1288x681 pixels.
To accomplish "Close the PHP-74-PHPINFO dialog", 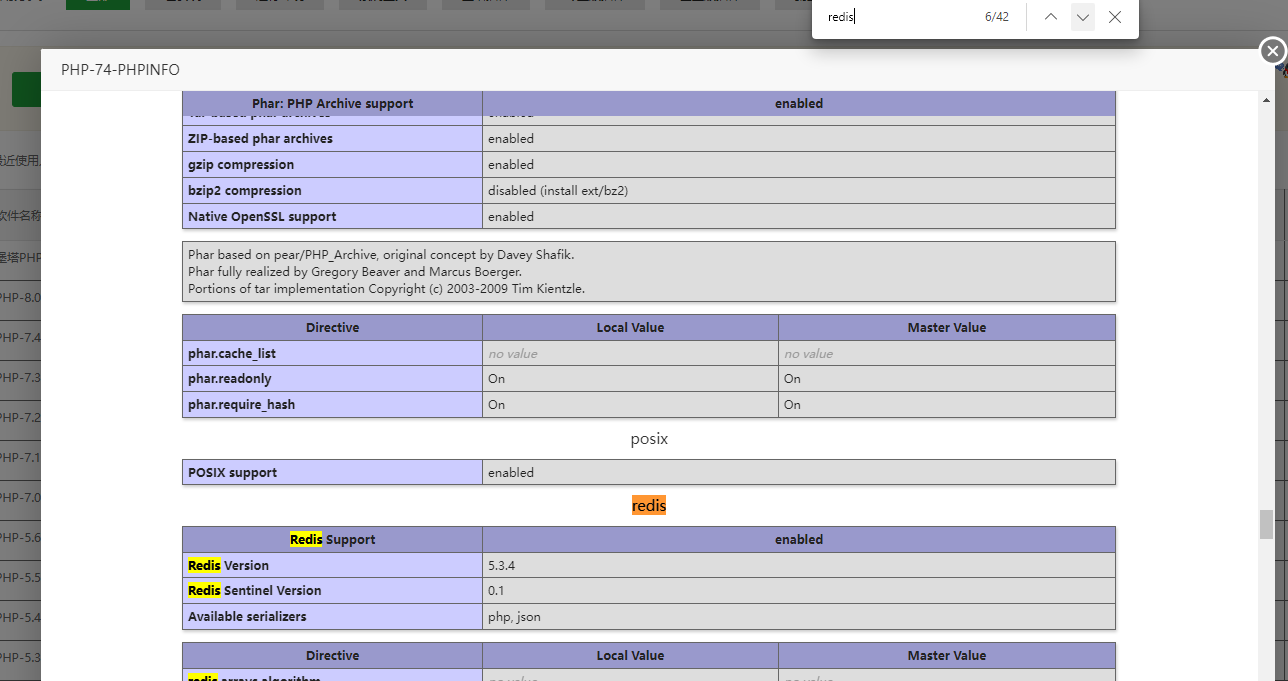I will (x=1272, y=51).
